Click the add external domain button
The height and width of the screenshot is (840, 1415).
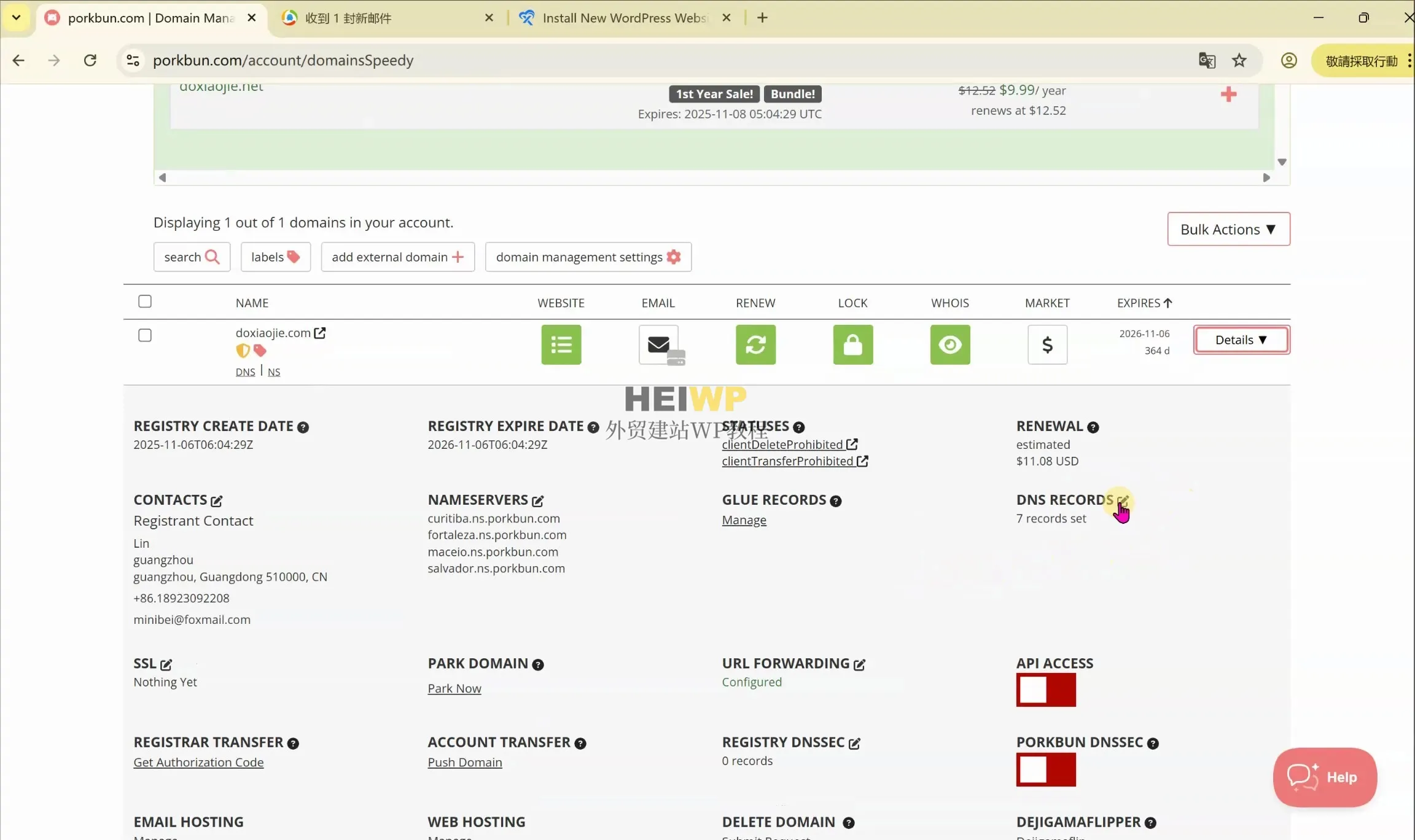tap(397, 257)
